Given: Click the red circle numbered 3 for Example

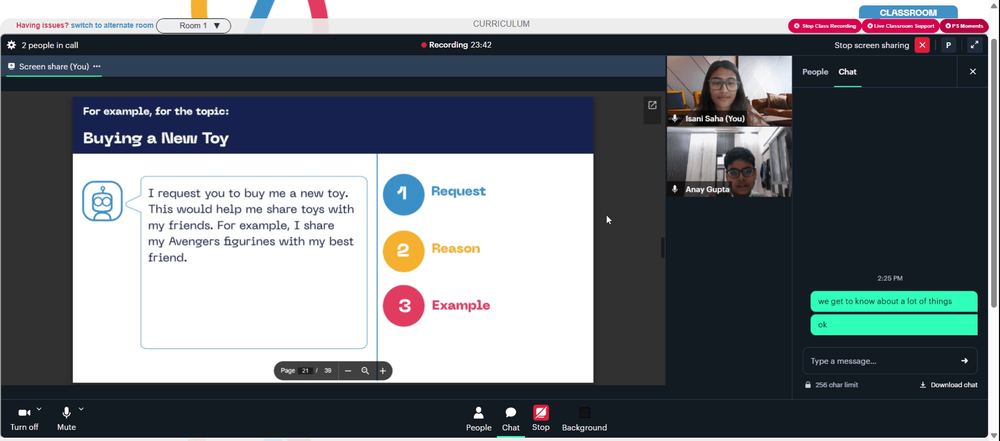Looking at the screenshot, I should coord(403,306).
